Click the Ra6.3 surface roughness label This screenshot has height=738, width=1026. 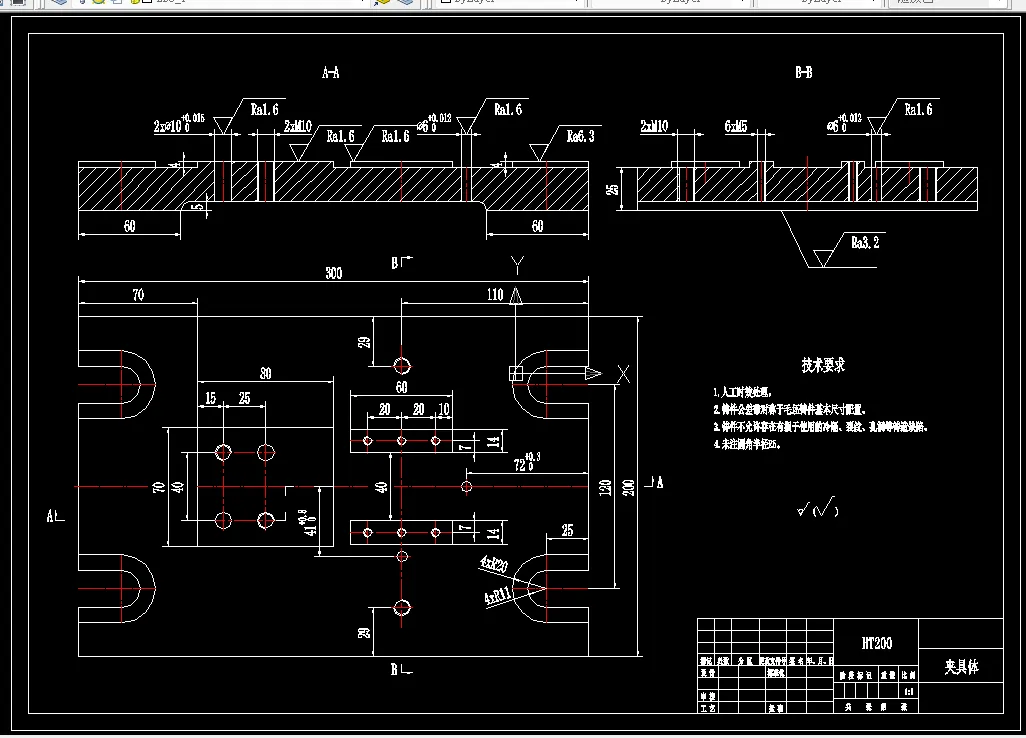(x=580, y=136)
